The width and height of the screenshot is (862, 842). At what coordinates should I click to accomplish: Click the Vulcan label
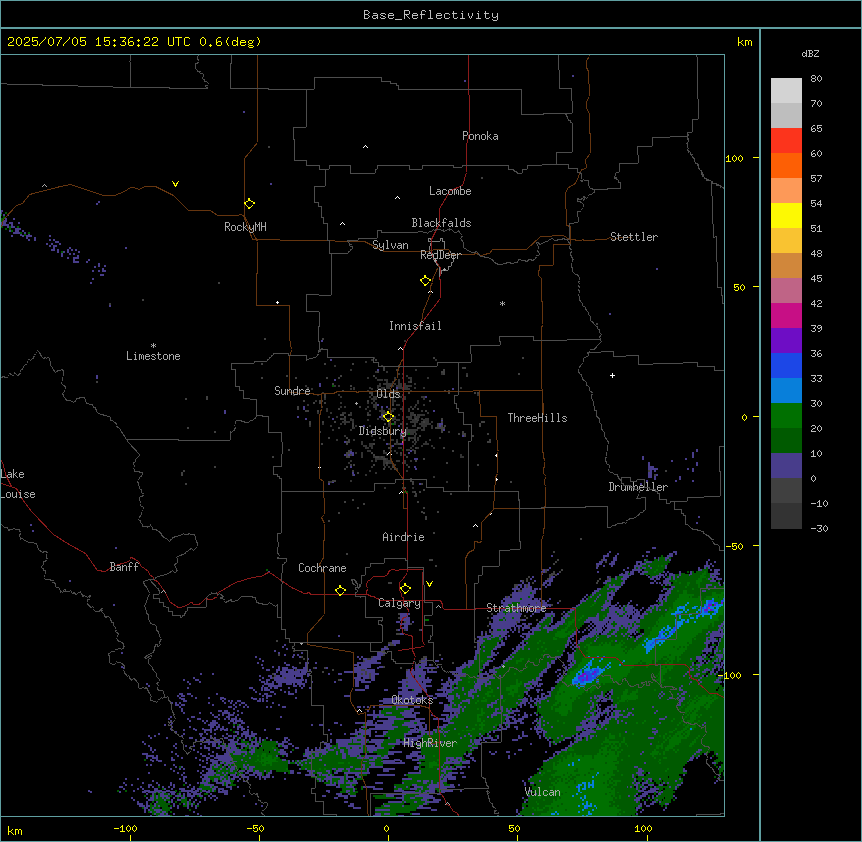pyautogui.click(x=543, y=792)
